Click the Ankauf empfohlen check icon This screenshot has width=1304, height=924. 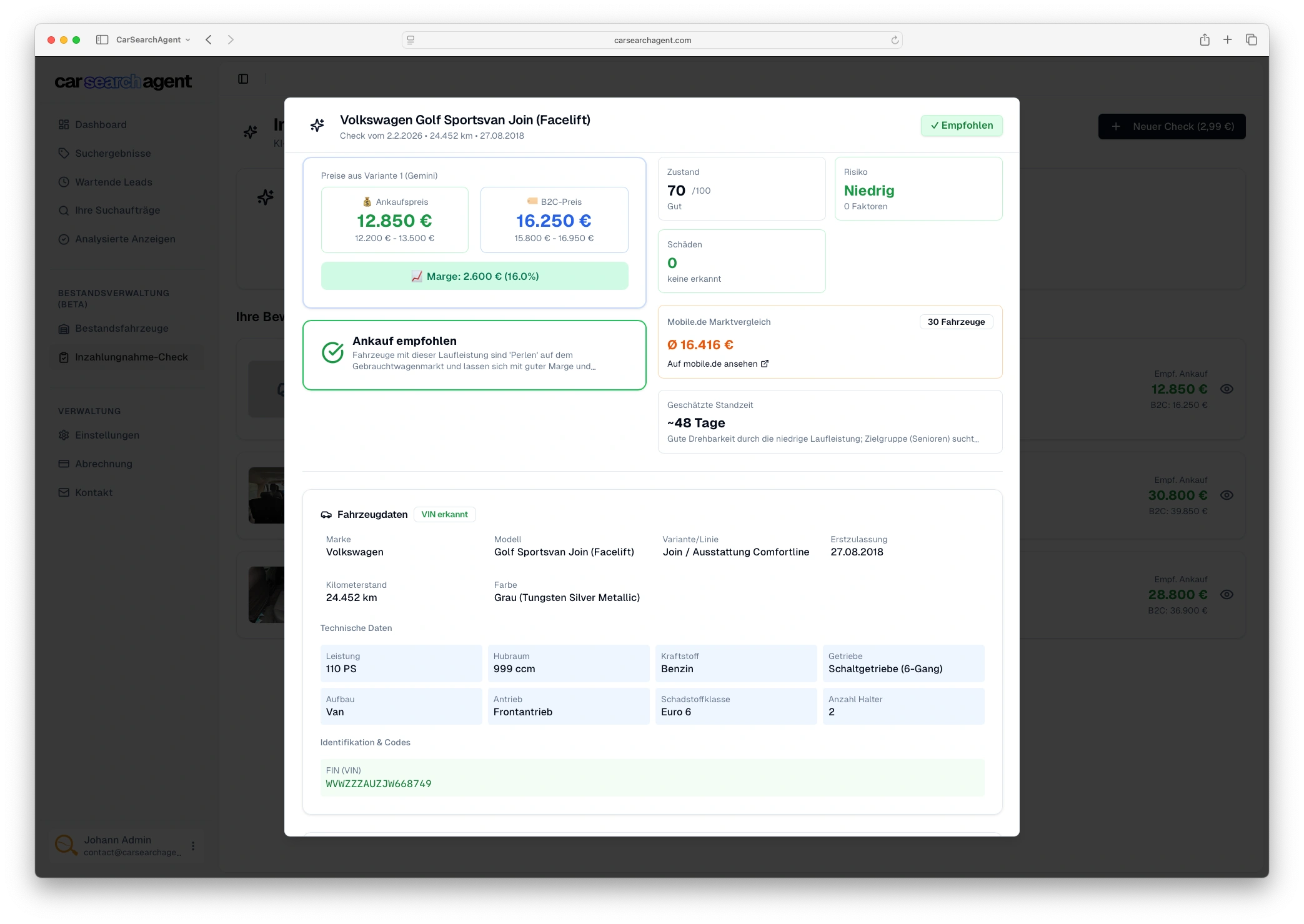(332, 352)
